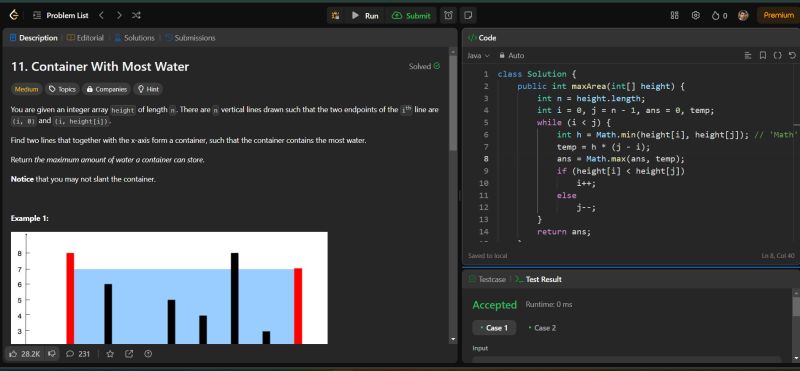
Task: Switch to the Description tab
Action: tap(34, 38)
